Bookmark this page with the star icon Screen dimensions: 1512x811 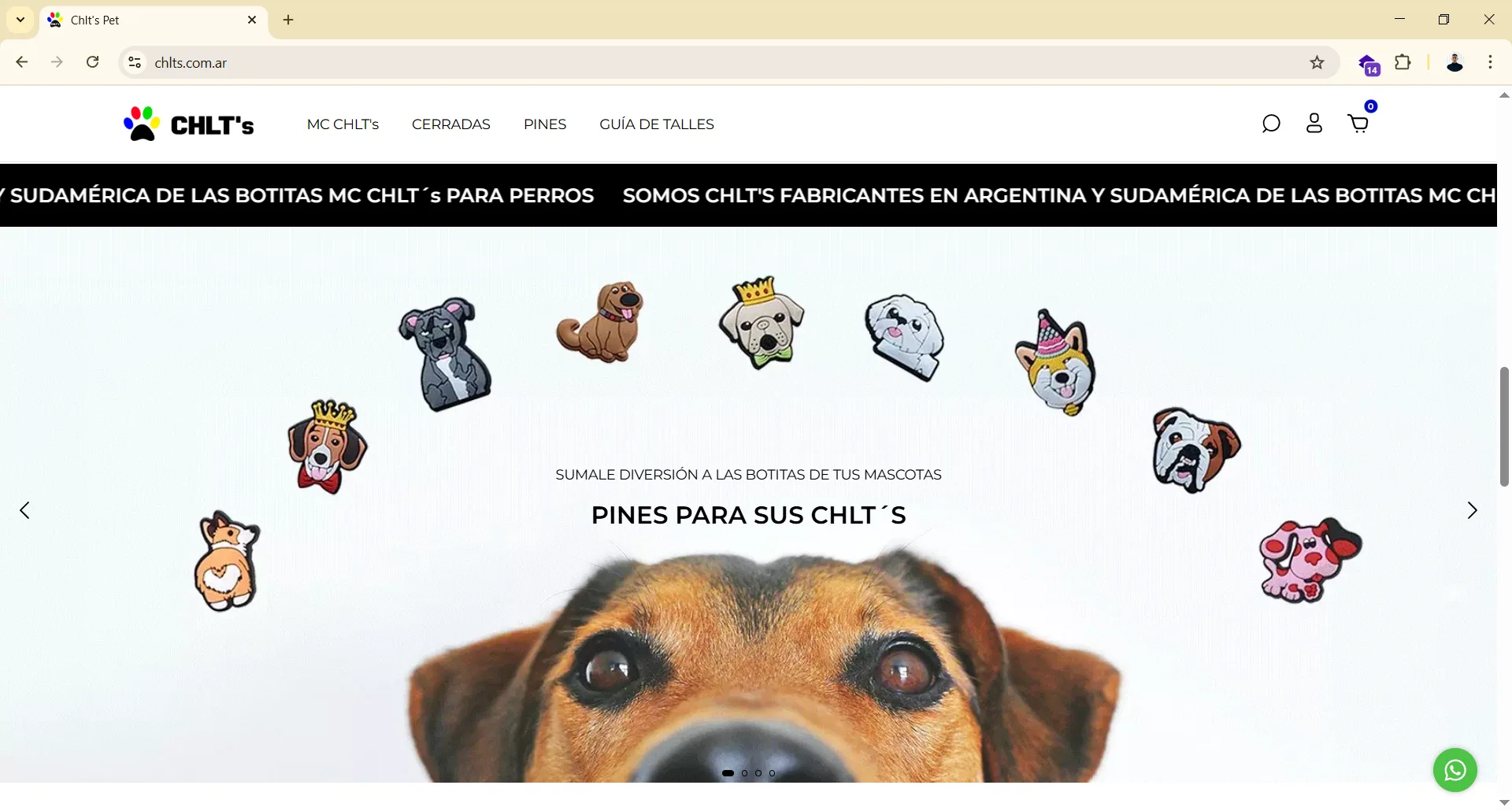point(1317,63)
